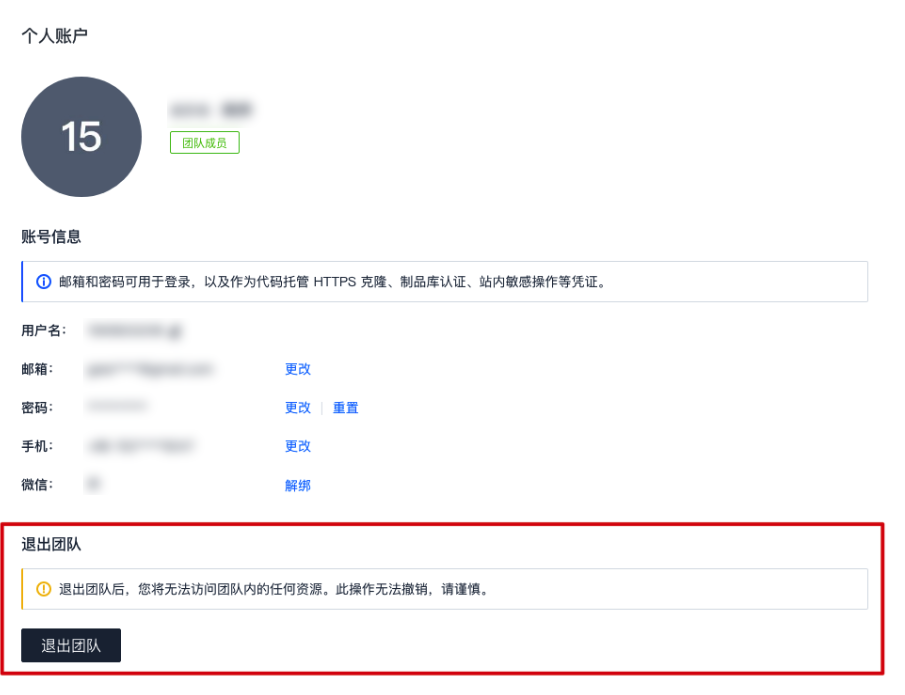This screenshot has height=695, width=905.
Task: Click the blurred 邮箱 address value
Action: click(x=150, y=369)
